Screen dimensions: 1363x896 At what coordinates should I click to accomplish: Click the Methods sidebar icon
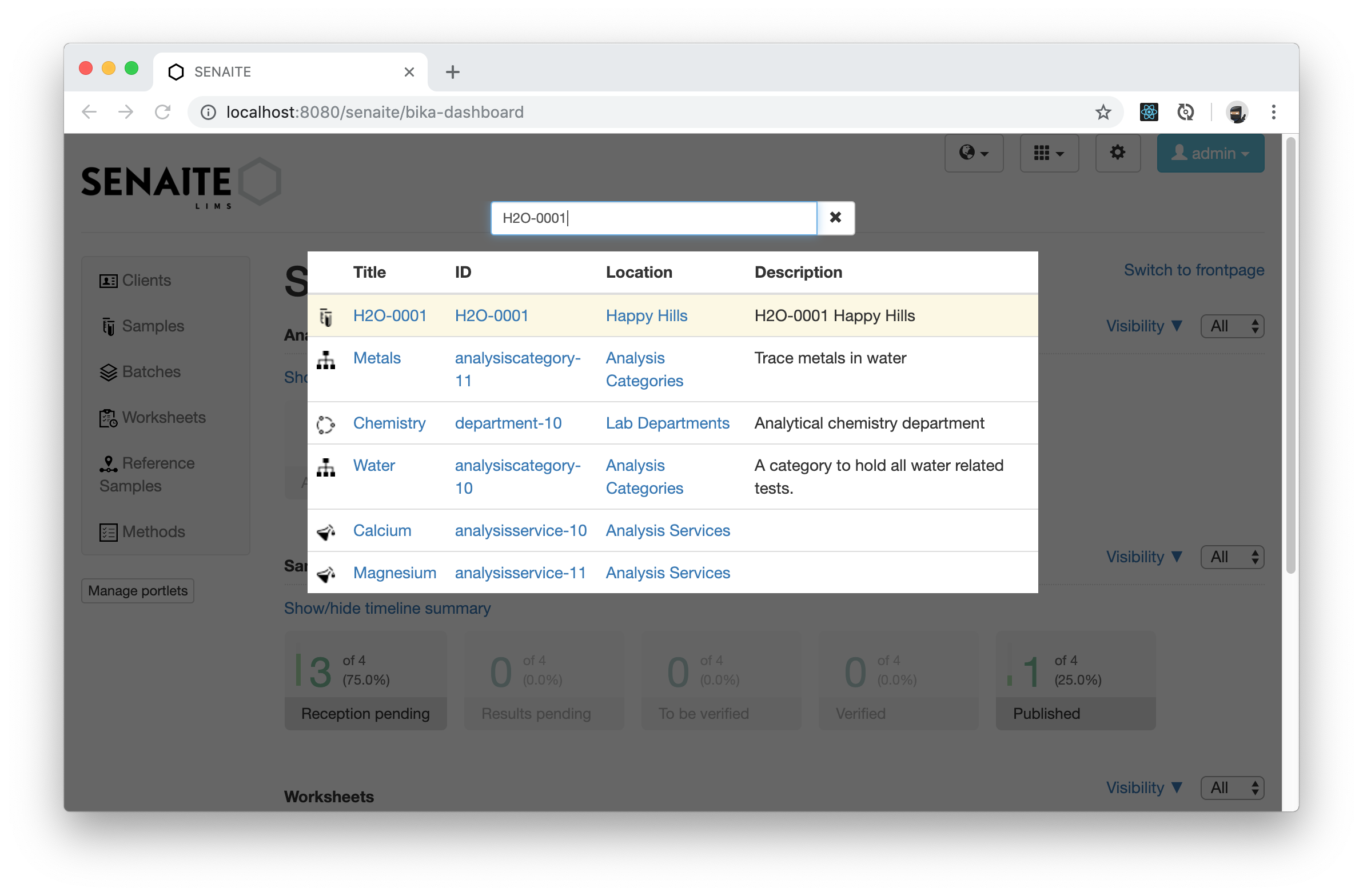coord(108,531)
